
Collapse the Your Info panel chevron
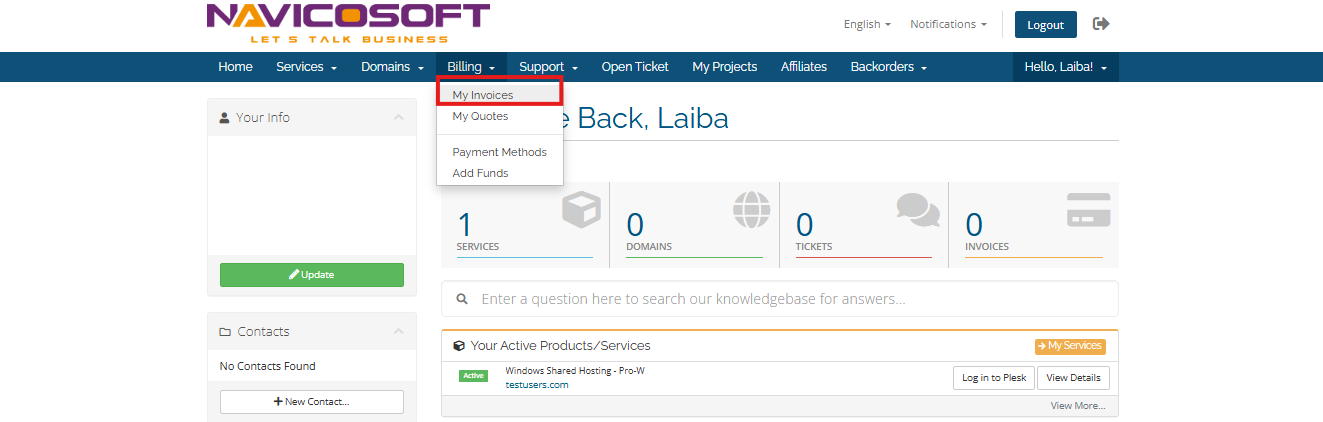[399, 118]
